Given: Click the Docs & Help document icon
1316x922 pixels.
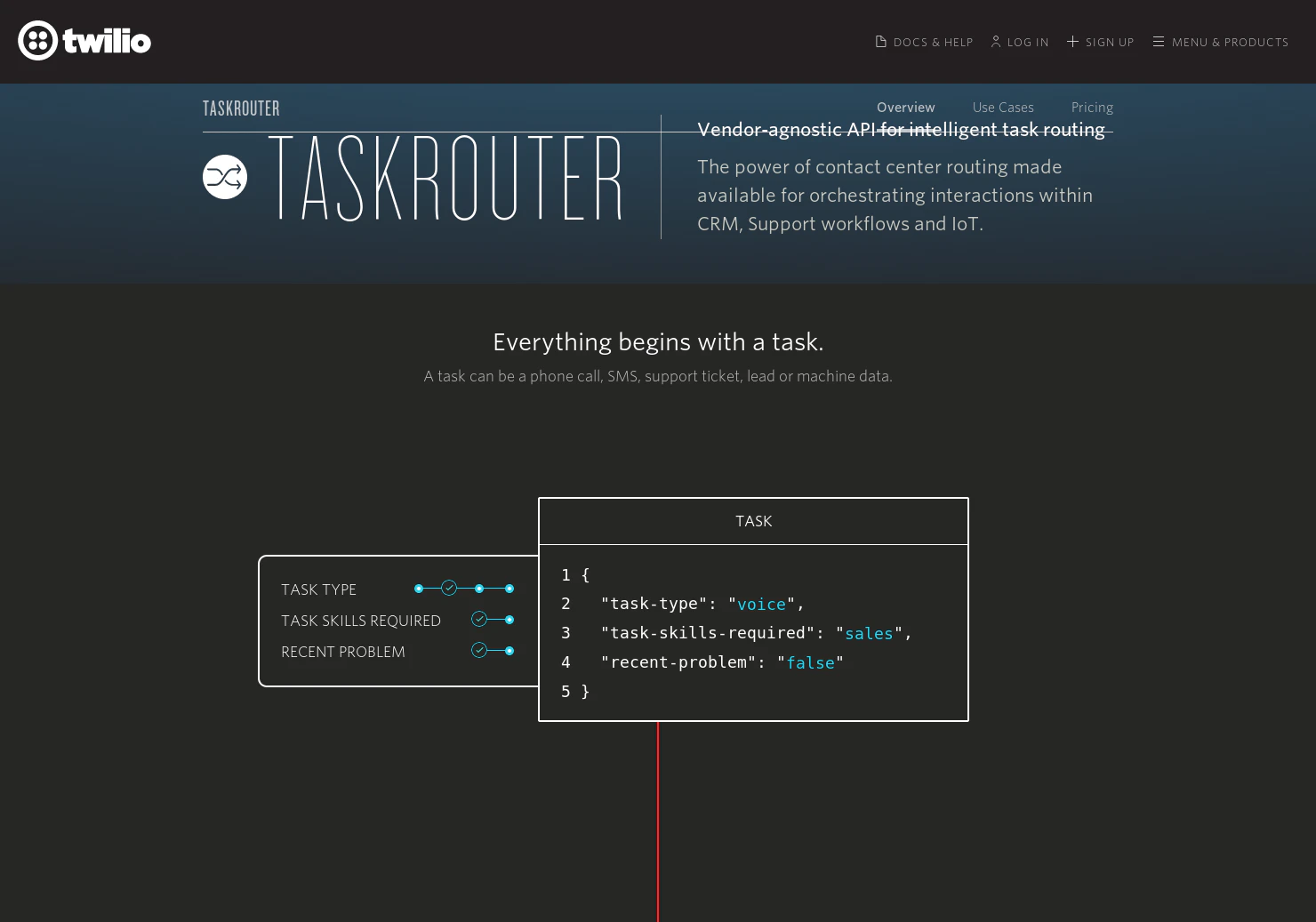Looking at the screenshot, I should 880,42.
